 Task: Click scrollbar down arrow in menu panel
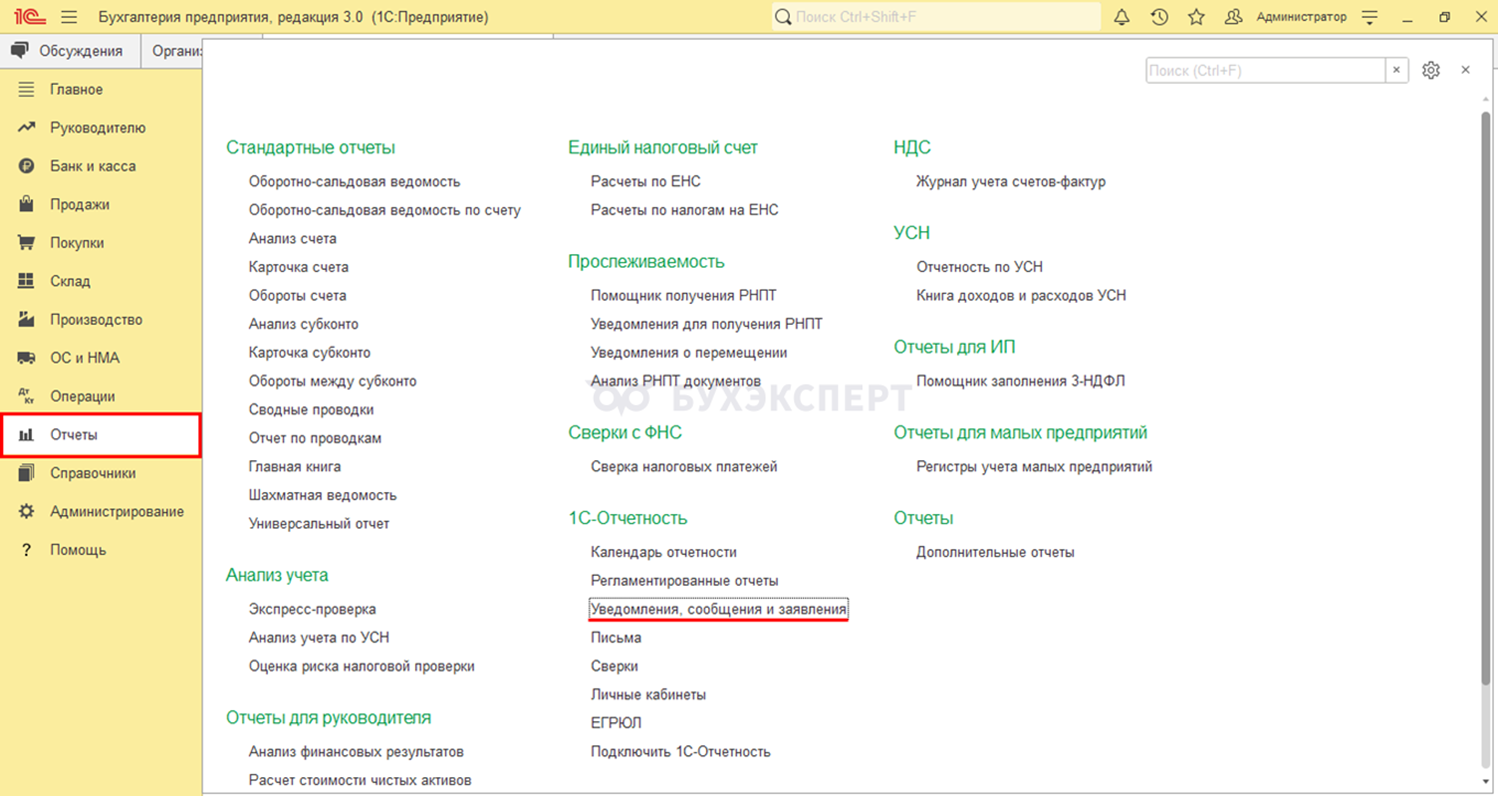coord(1486,779)
